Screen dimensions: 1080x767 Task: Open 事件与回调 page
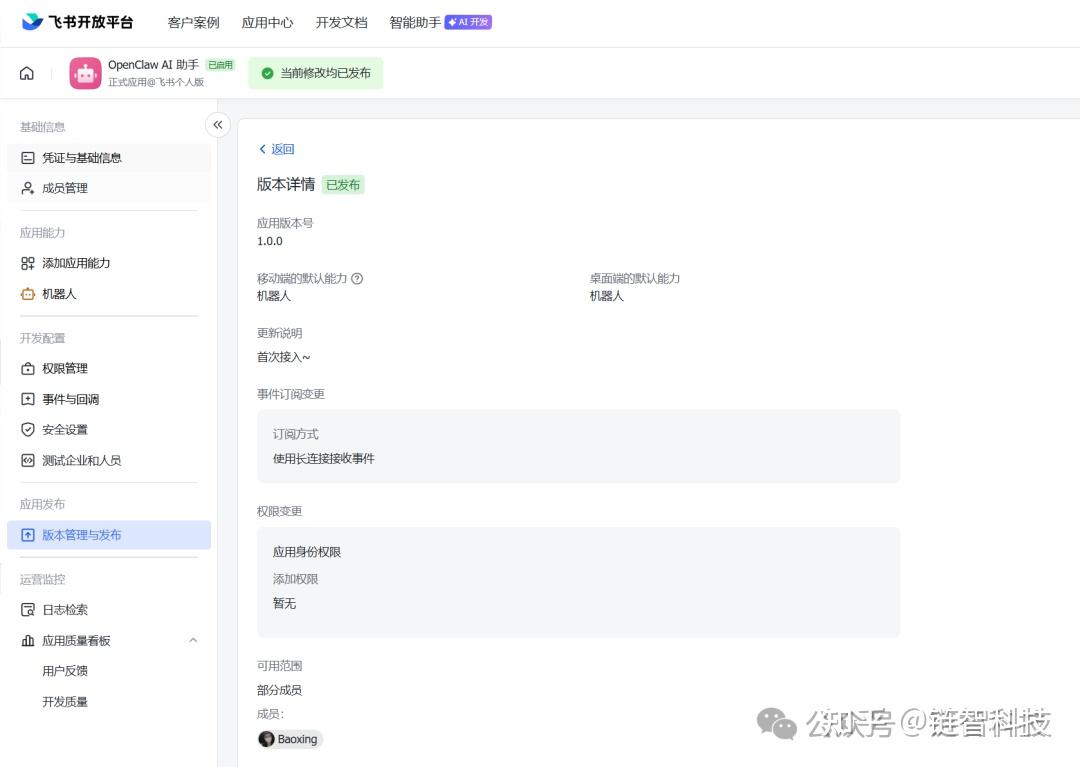point(109,399)
